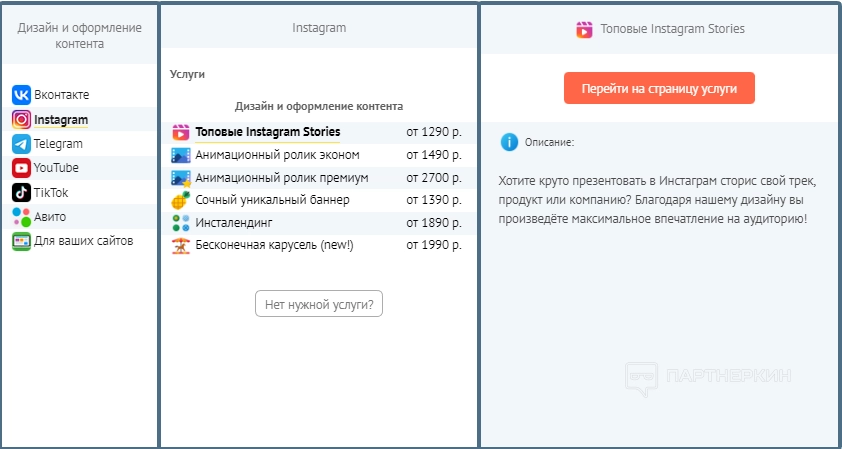Click the Вконтакте logo icon
The height and width of the screenshot is (449, 842).
point(21,95)
